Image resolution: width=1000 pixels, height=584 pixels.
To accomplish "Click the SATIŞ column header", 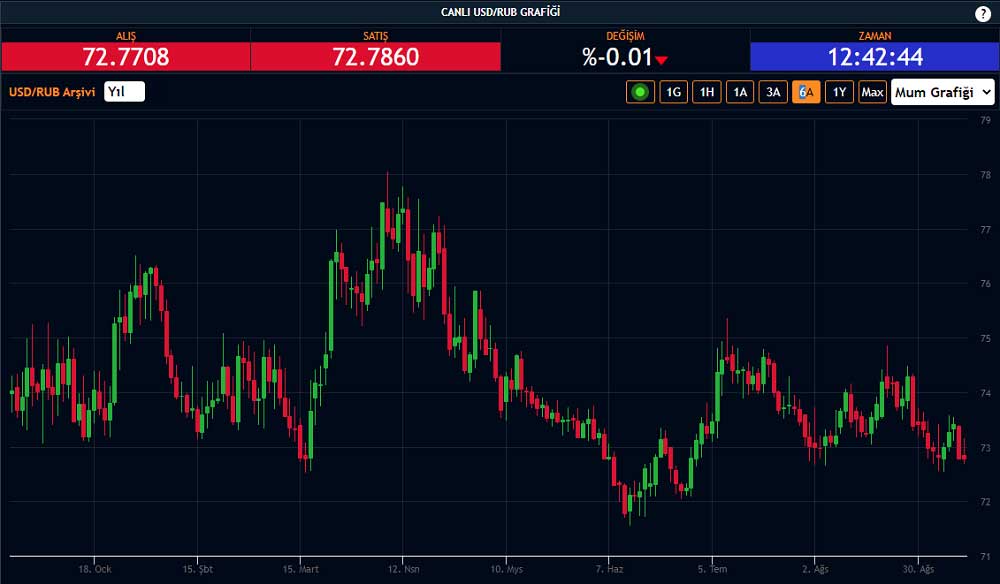I will click(x=376, y=36).
